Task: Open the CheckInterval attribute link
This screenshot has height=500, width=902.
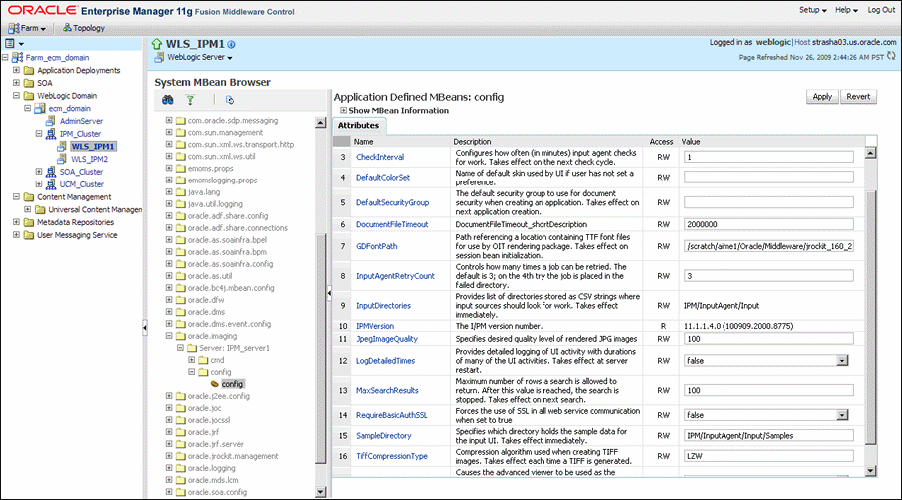Action: (380, 157)
